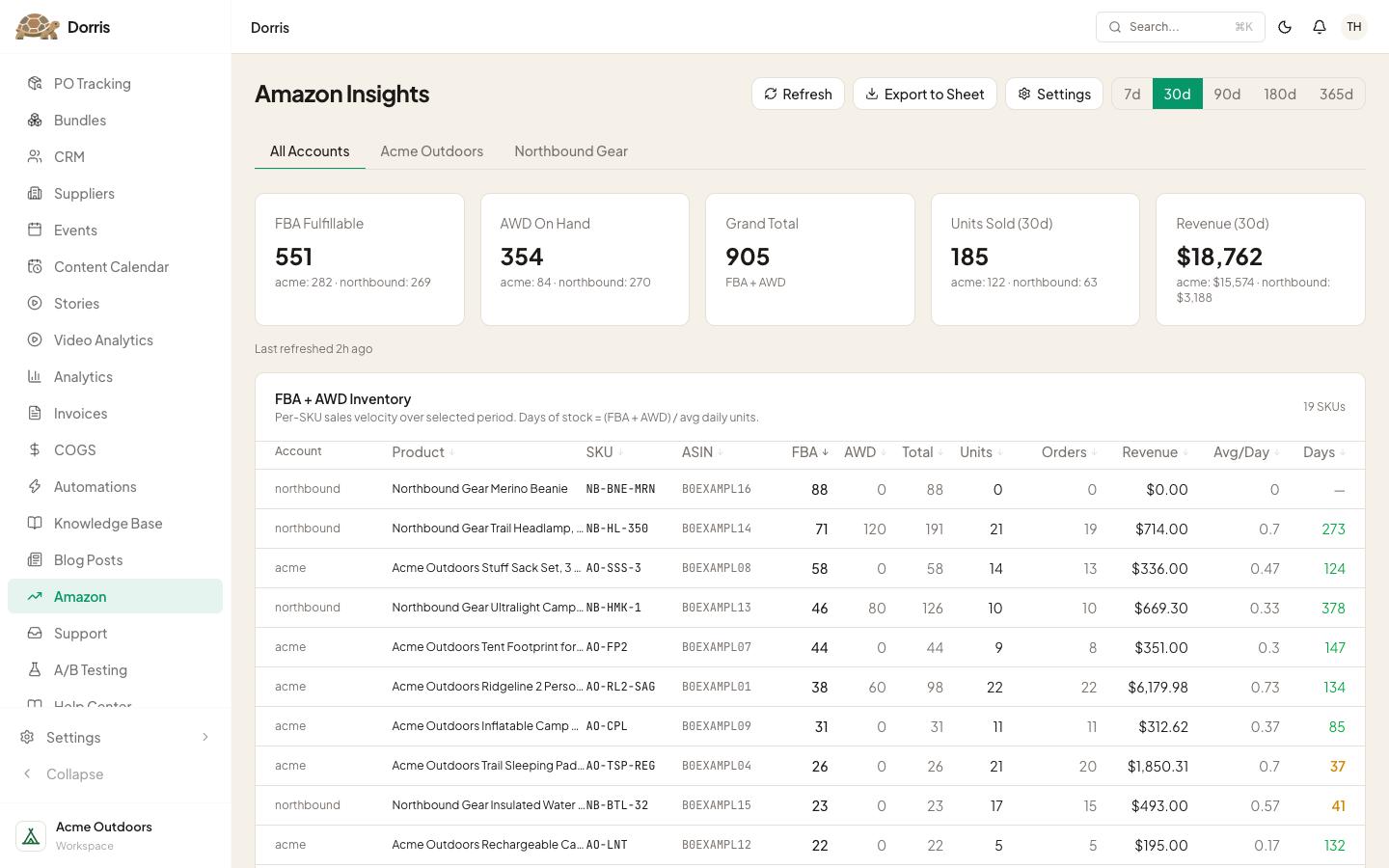Click the Stories play icon
Viewport: 1389px width, 868px height.
tap(35, 304)
